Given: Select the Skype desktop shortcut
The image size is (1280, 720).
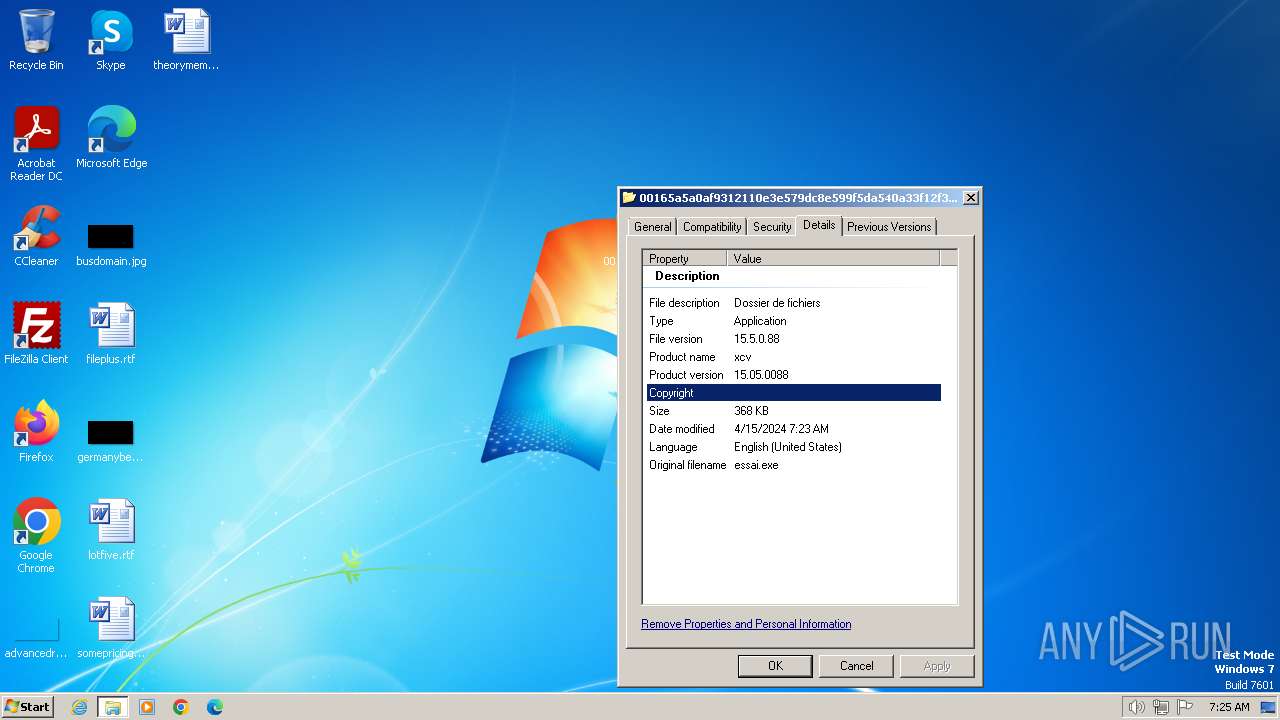Looking at the screenshot, I should point(111,40).
